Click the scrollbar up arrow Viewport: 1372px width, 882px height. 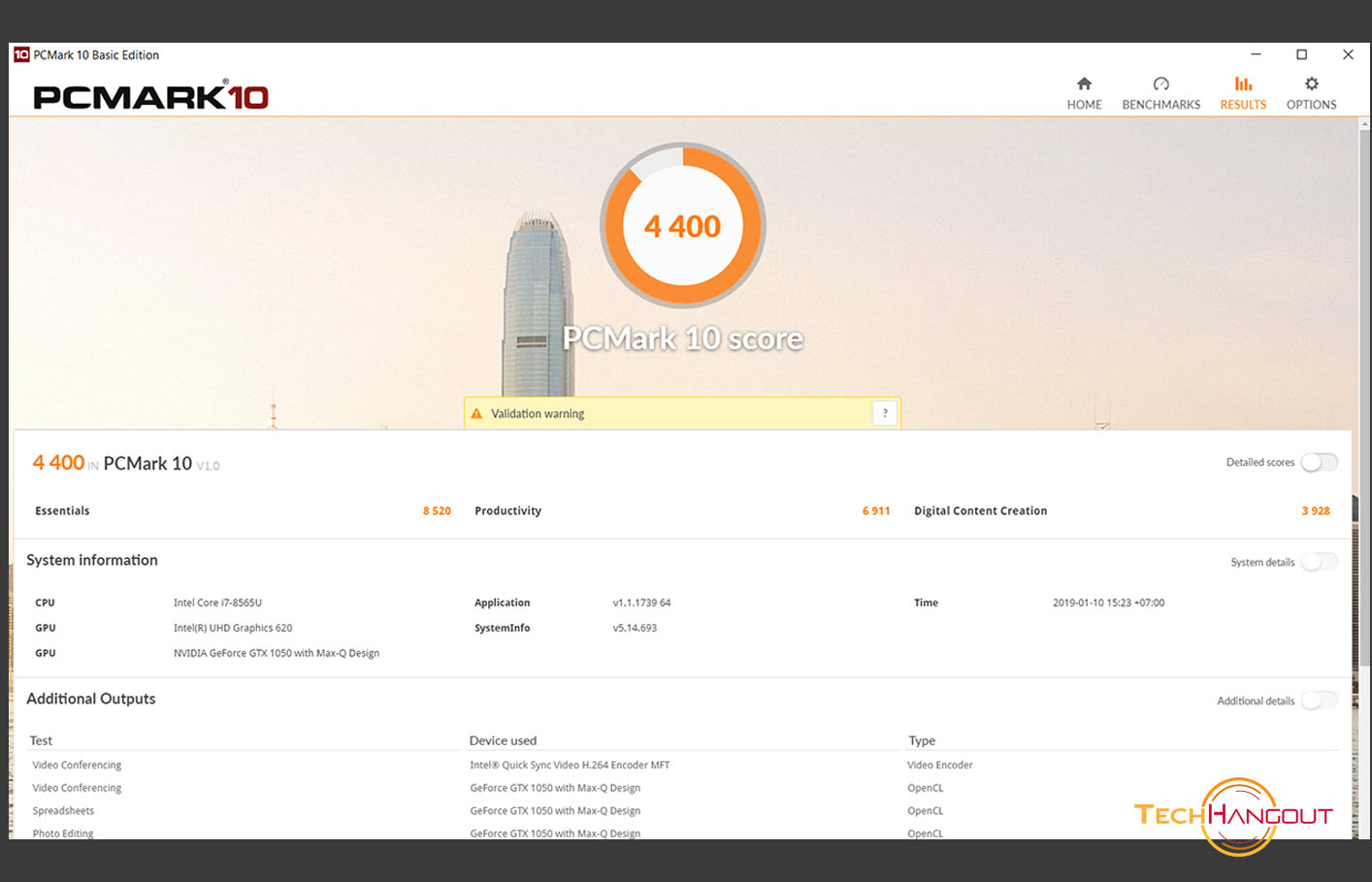(x=1364, y=124)
